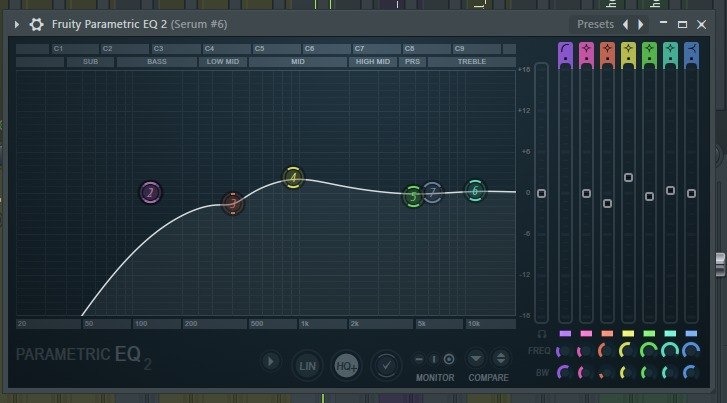Toggle the orange band 3 color tag
Viewport: 727px width, 403px height.
(607, 333)
